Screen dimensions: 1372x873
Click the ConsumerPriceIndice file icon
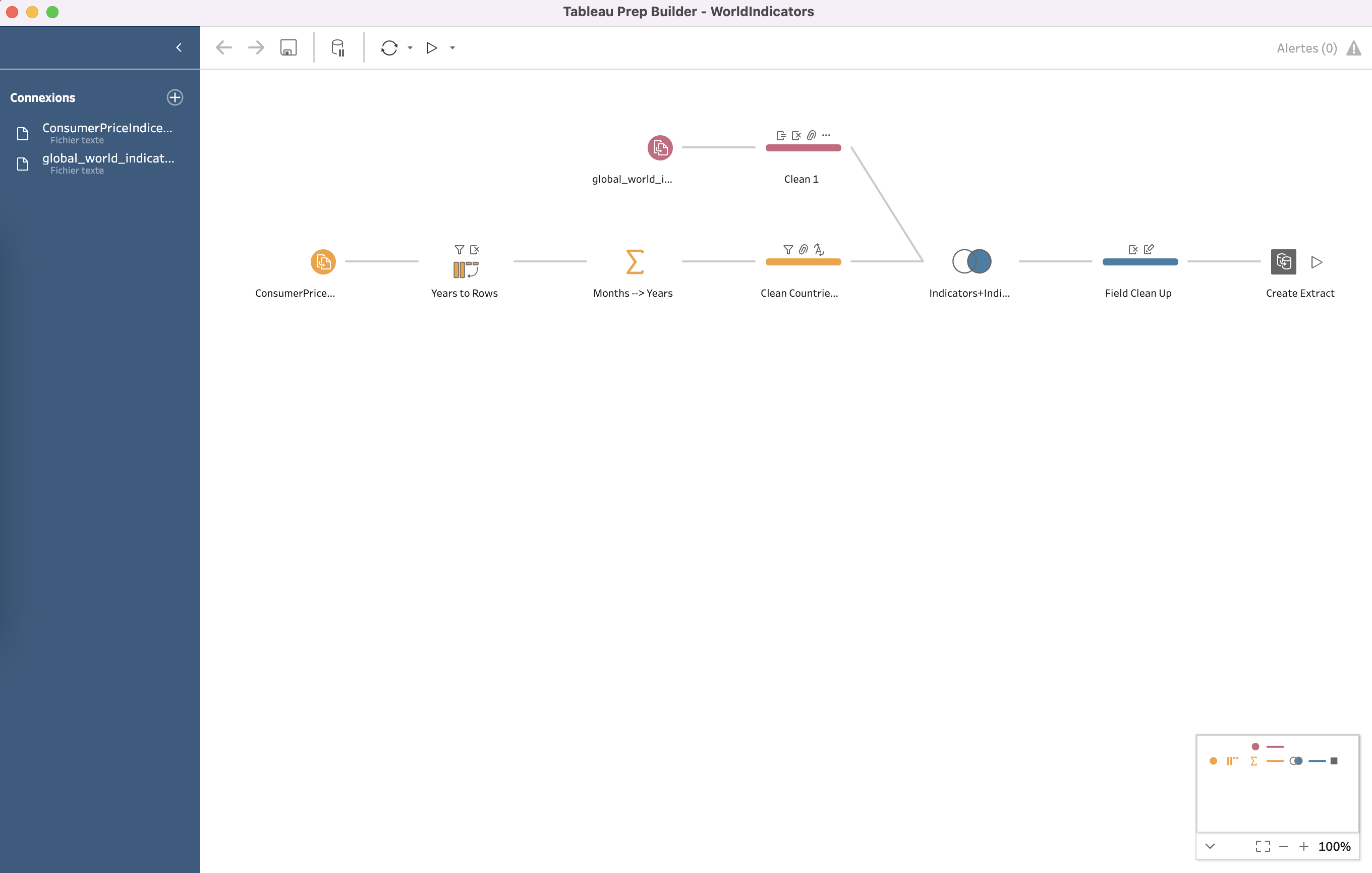pyautogui.click(x=23, y=133)
